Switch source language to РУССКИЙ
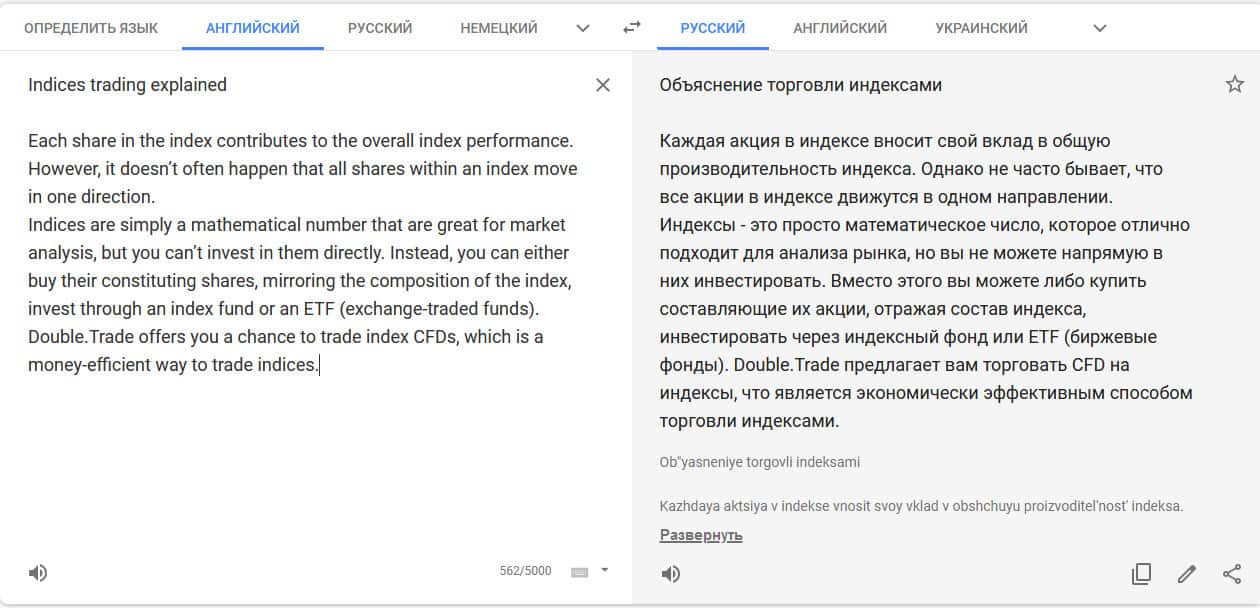Image resolution: width=1260 pixels, height=608 pixels. 380,28
